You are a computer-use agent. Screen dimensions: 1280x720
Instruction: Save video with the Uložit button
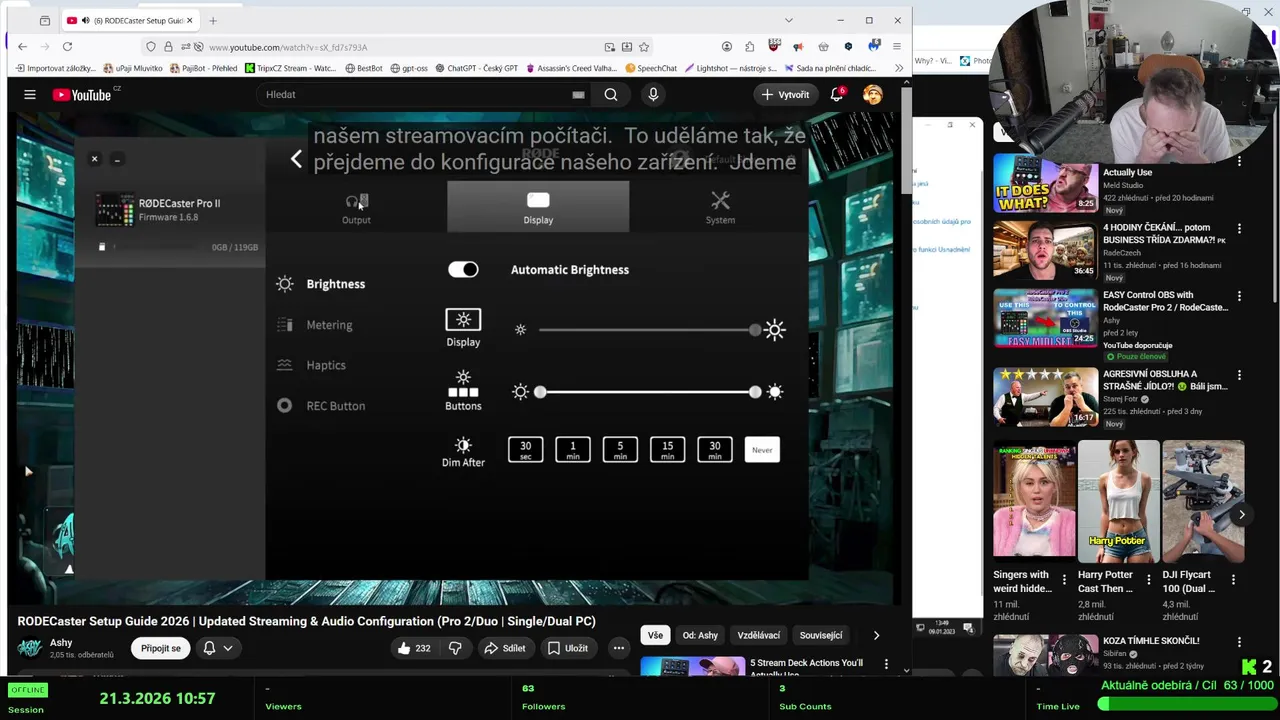tap(567, 648)
